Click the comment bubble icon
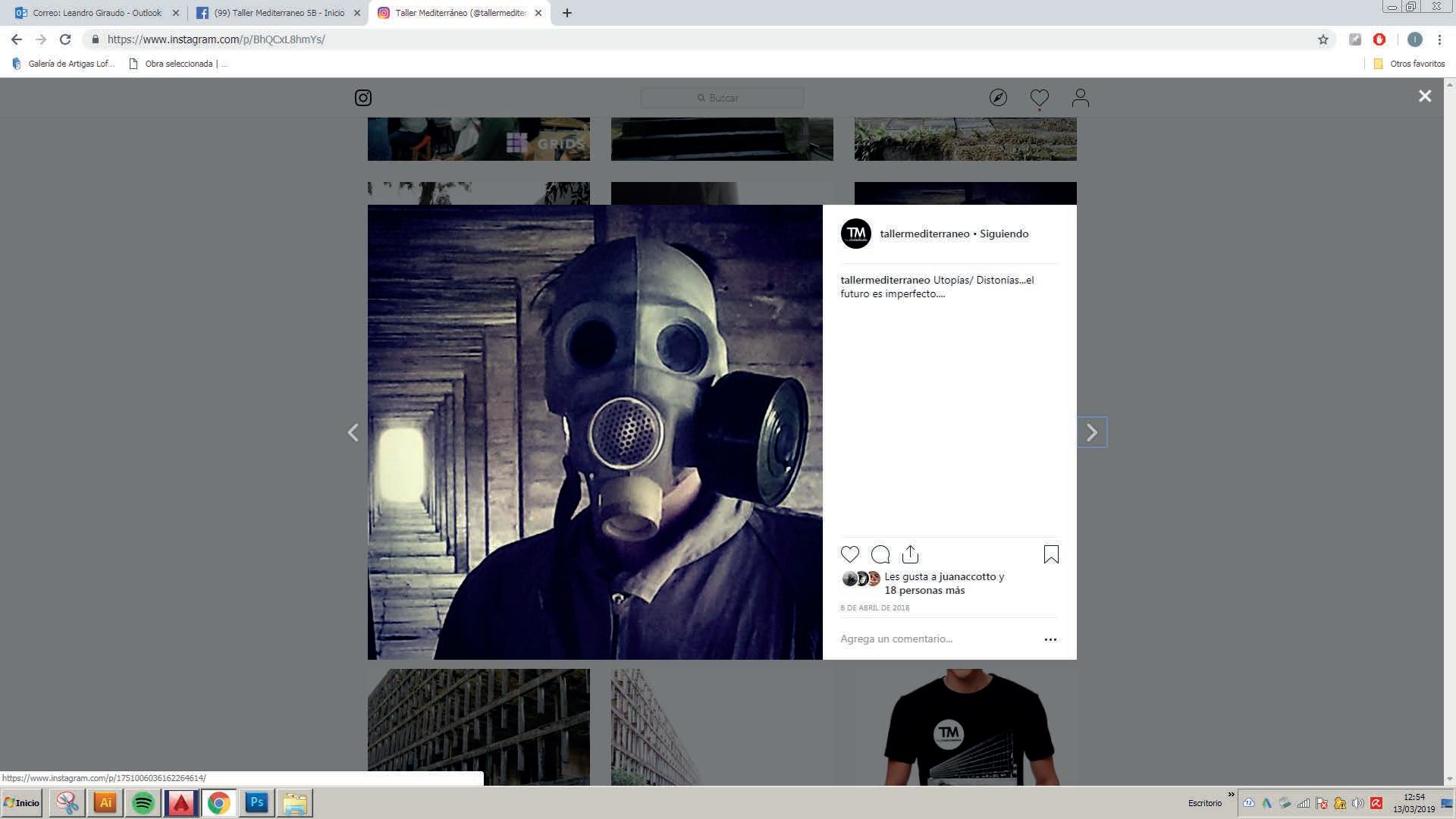Image resolution: width=1456 pixels, height=819 pixels. [880, 554]
